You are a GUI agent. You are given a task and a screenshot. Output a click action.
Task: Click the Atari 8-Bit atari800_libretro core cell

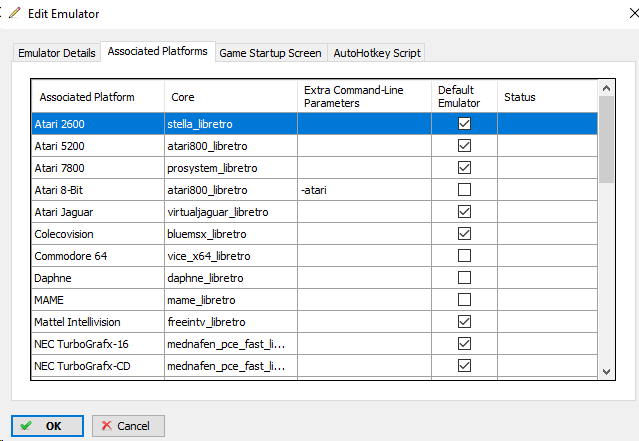pyautogui.click(x=231, y=190)
